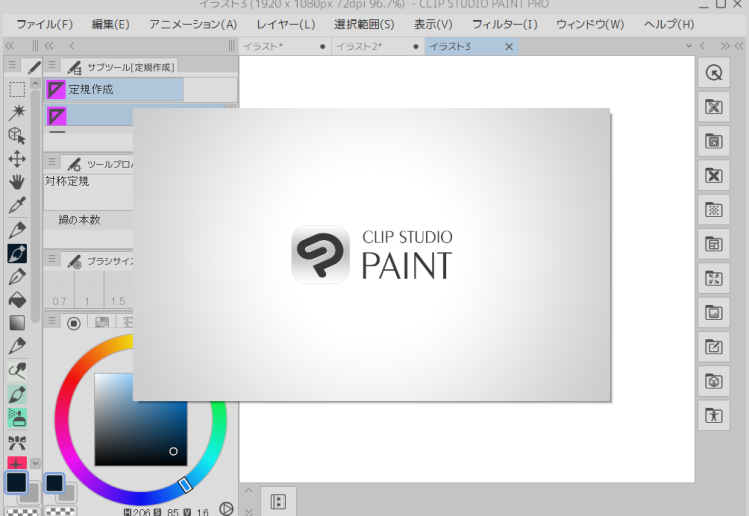This screenshot has width=749, height=516.
Task: Open the edit pencil material folder
Action: click(x=714, y=347)
